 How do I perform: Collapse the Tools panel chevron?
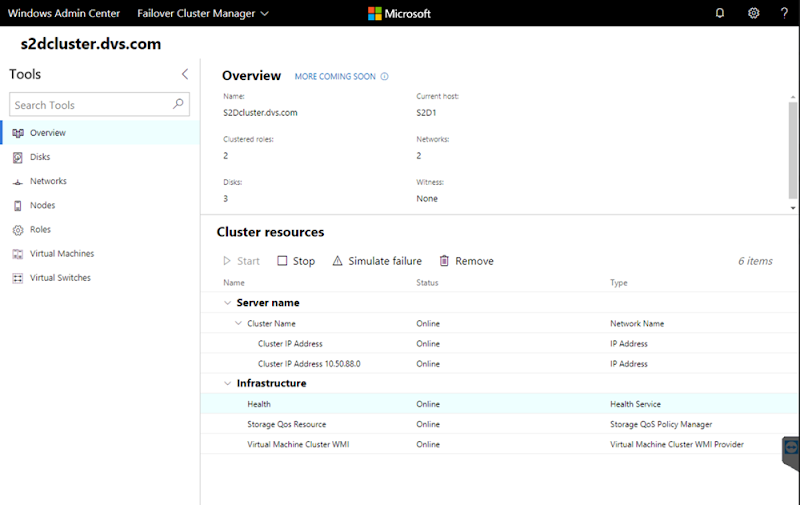[x=185, y=74]
